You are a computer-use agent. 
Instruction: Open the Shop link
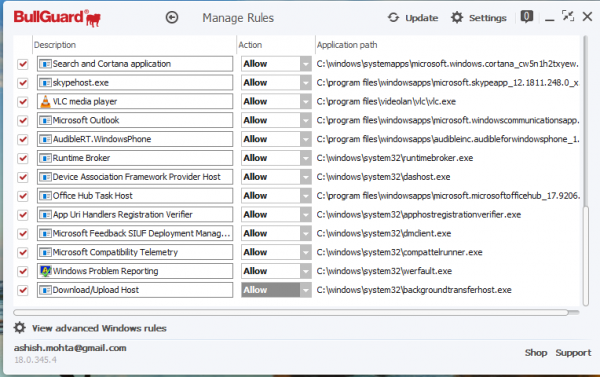[536, 353]
